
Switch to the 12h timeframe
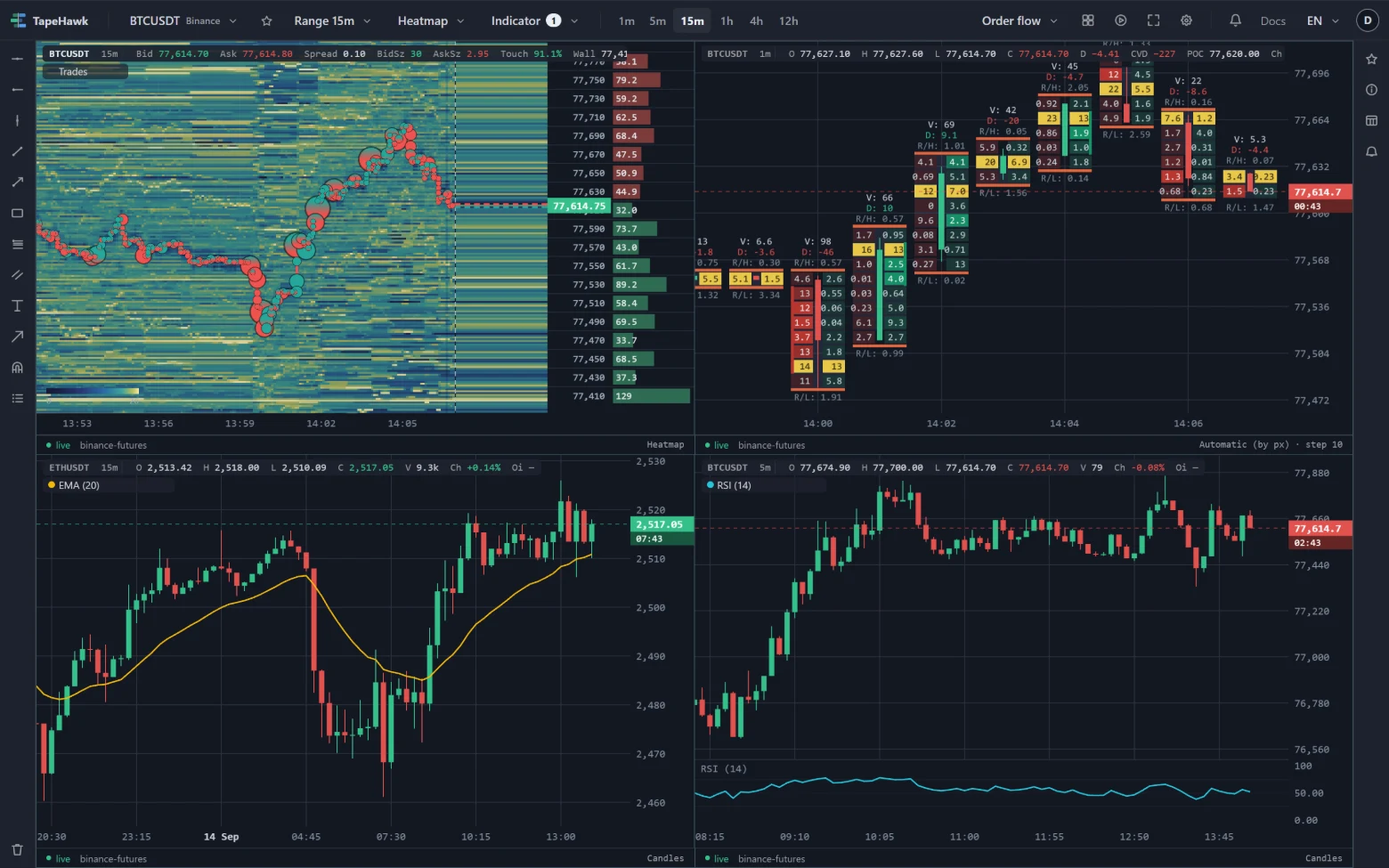point(788,20)
